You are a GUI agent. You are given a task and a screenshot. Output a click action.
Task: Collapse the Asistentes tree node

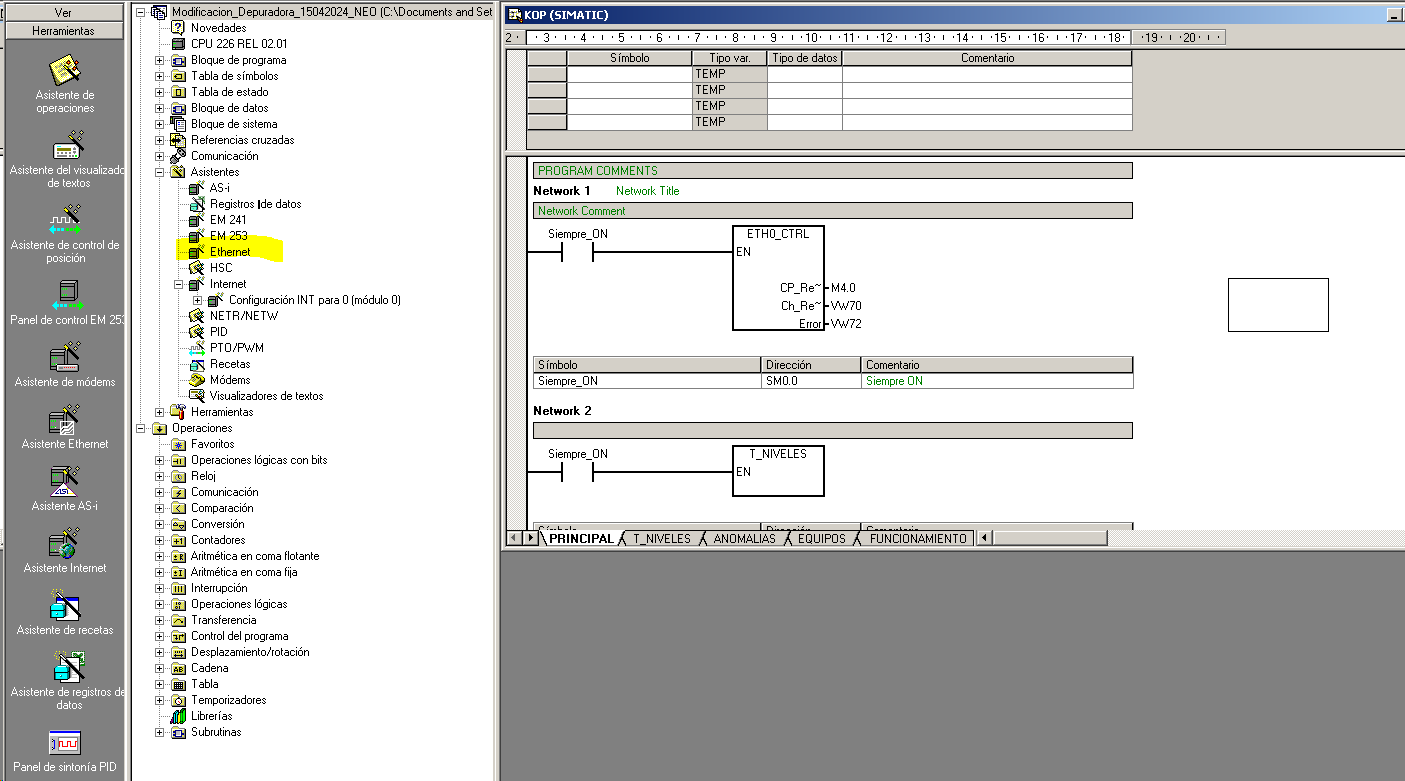(159, 172)
